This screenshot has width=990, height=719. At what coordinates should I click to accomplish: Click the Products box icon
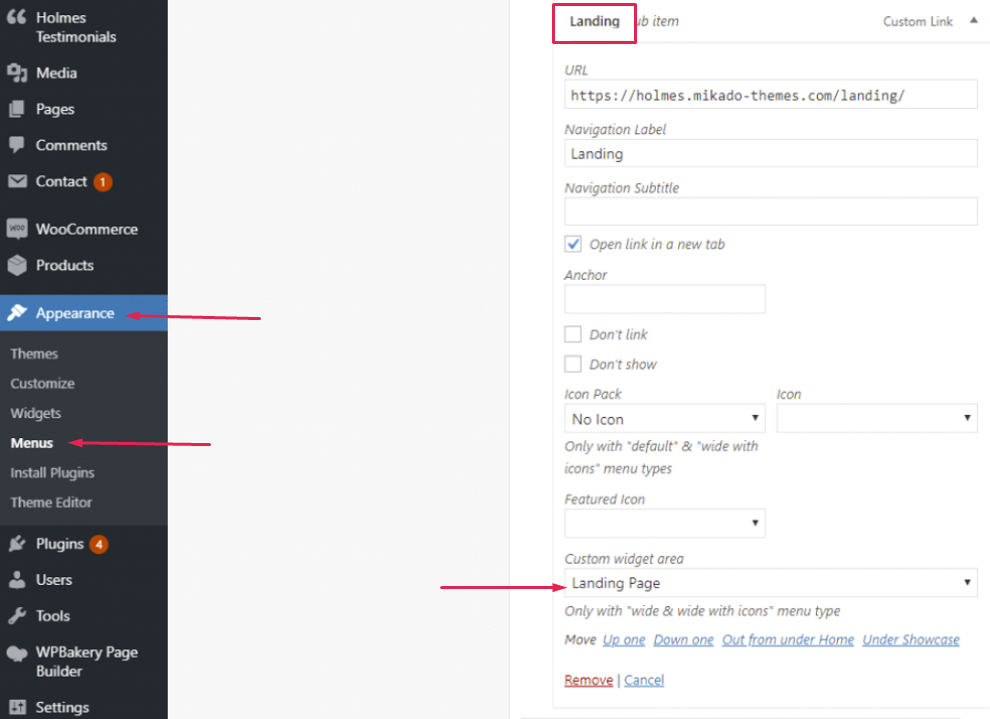click(x=17, y=265)
